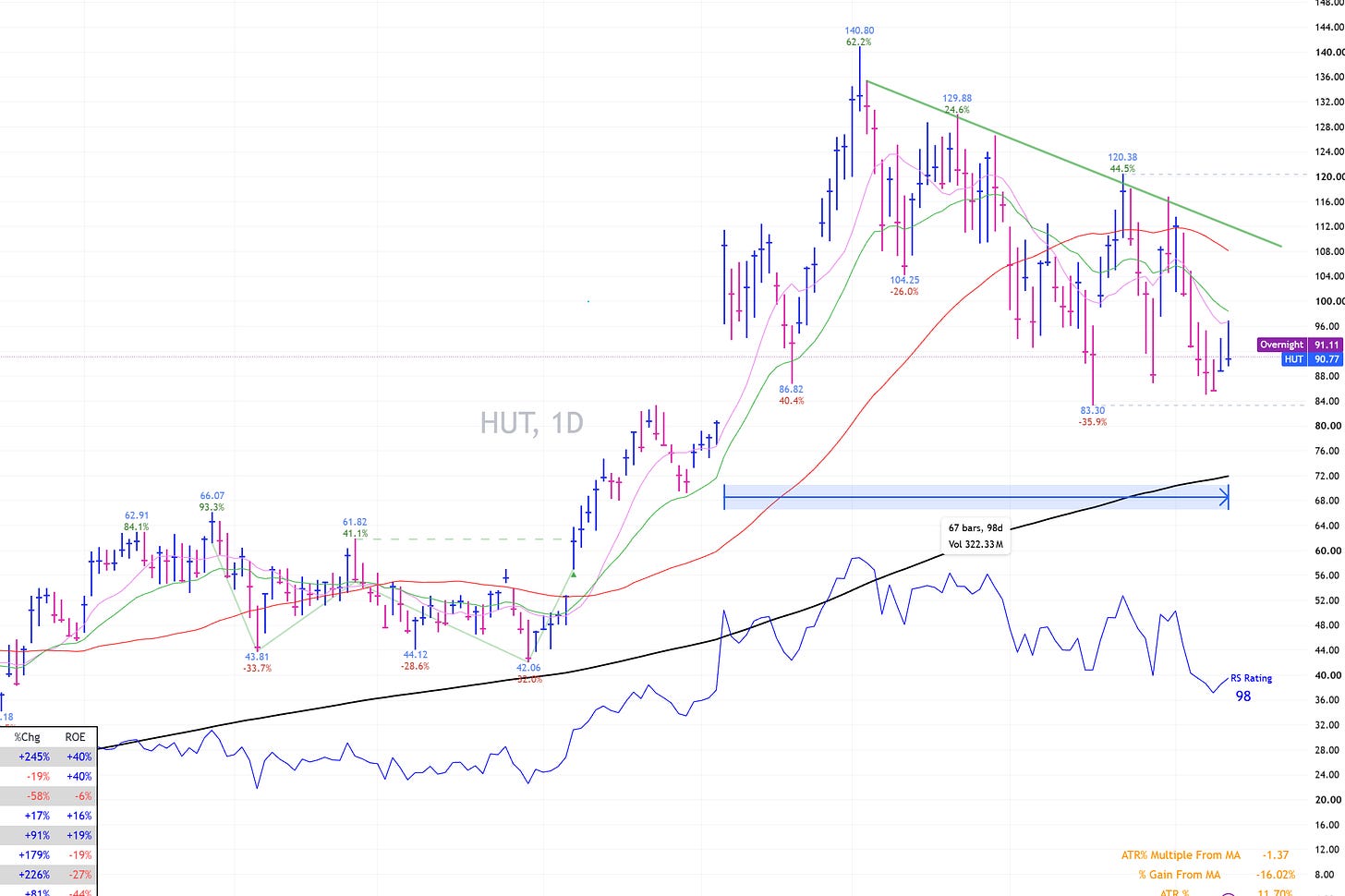This screenshot has height=896, width=1345.
Task: Click the -6% ROE cell
Action: [x=81, y=796]
